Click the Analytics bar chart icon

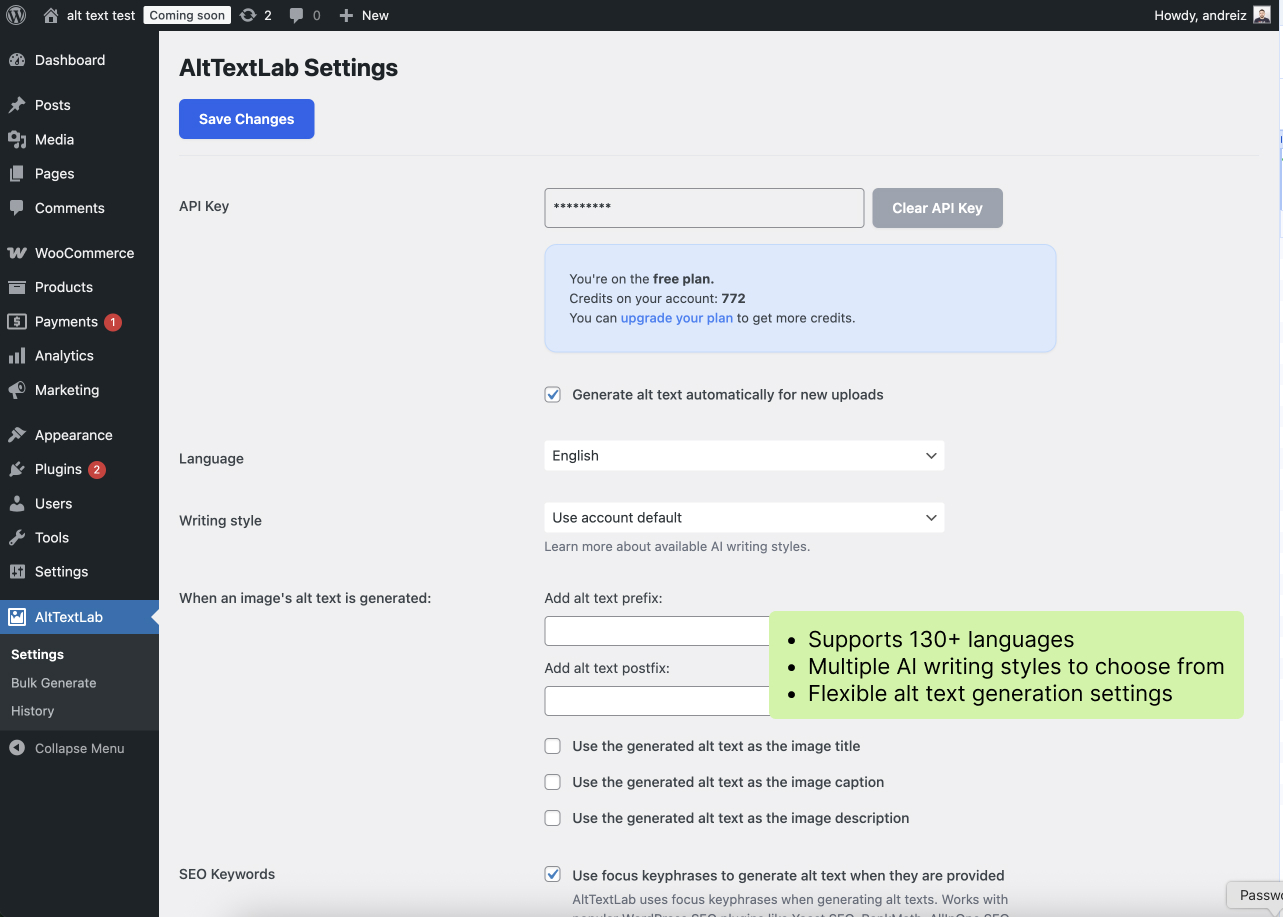(x=17, y=356)
